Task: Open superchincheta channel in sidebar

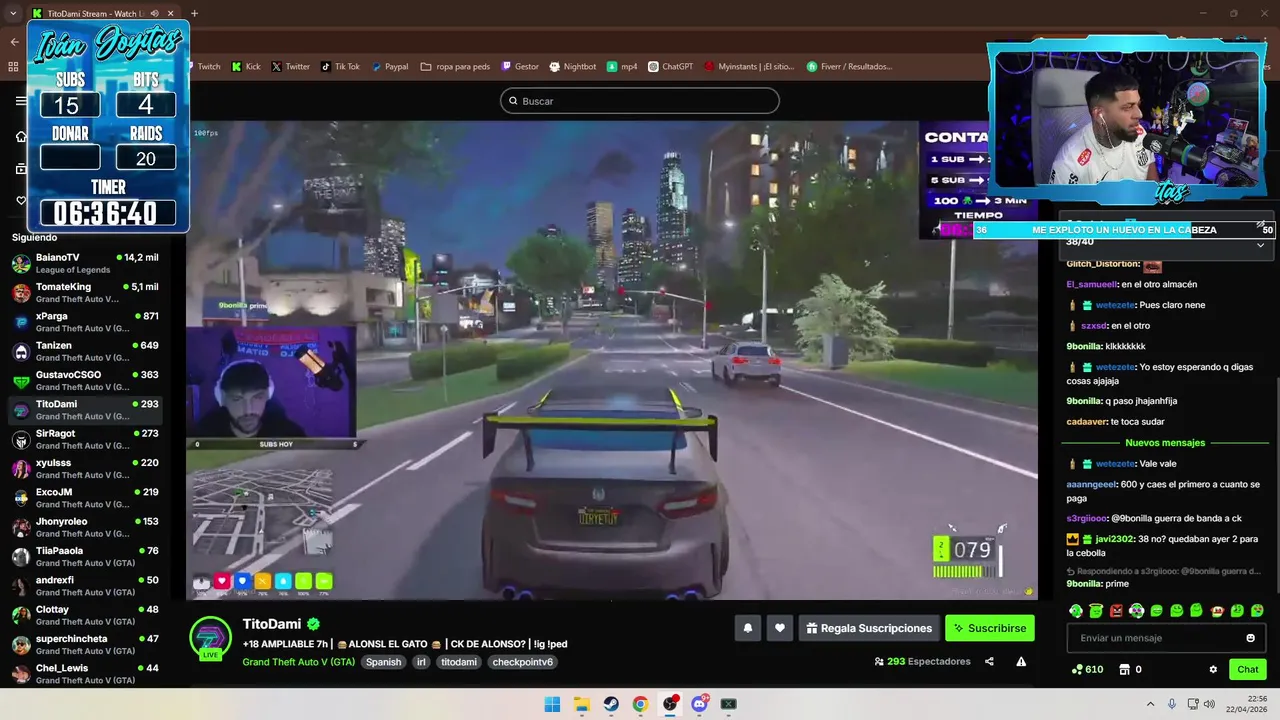Action: pos(85,645)
